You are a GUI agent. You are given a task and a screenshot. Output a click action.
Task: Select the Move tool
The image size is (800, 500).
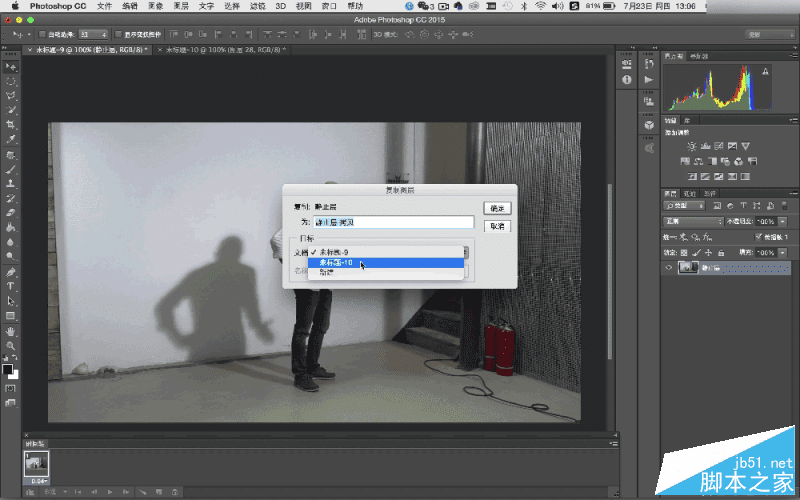point(11,67)
